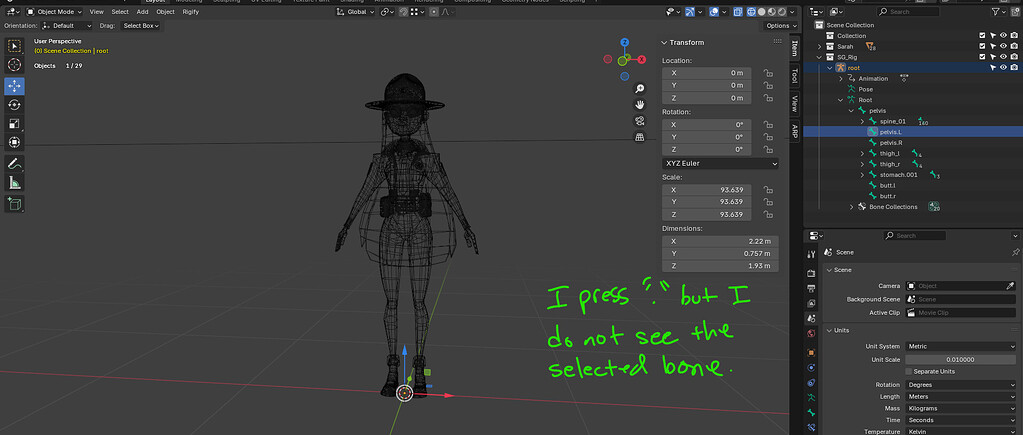Open the Select menu
Screen dimensions: 1023x435
120,12
